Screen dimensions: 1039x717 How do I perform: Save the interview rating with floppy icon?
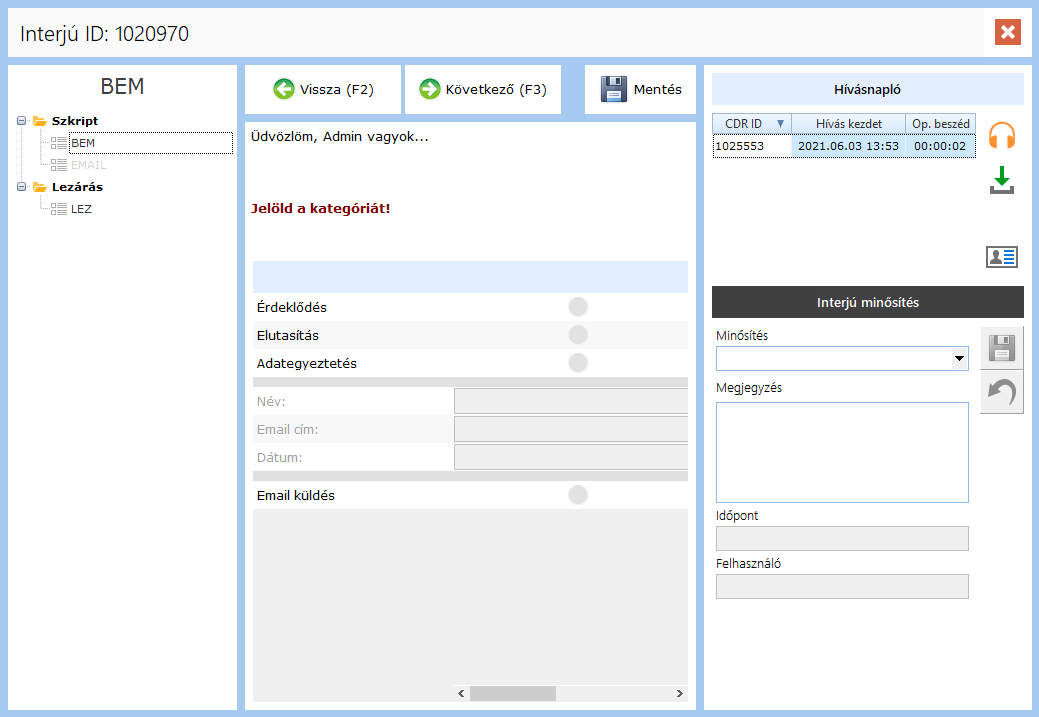(x=1001, y=348)
